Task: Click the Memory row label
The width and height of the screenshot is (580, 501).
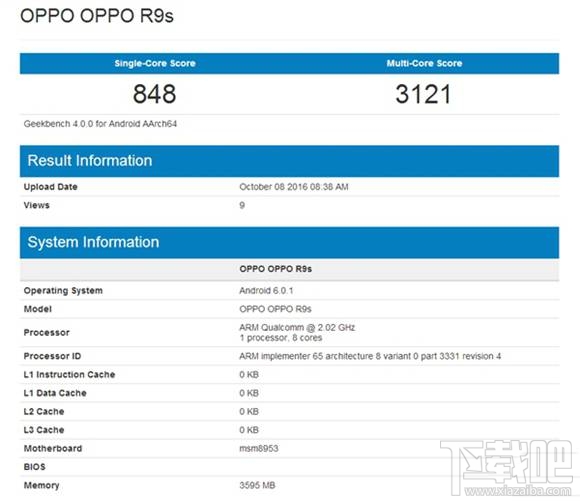Action: [x=41, y=485]
